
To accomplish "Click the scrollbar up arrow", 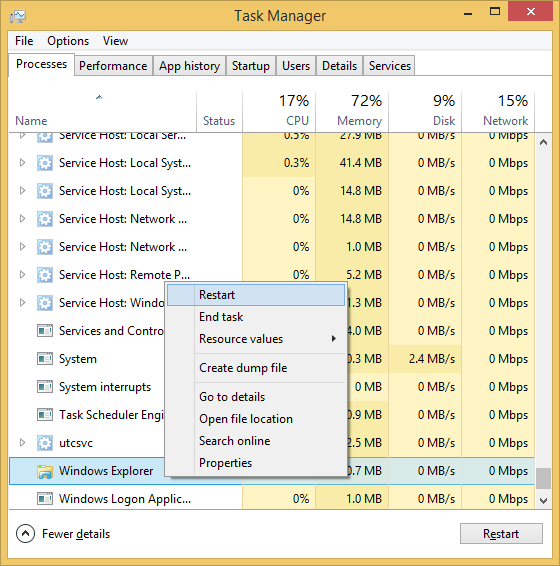I will coord(543,142).
